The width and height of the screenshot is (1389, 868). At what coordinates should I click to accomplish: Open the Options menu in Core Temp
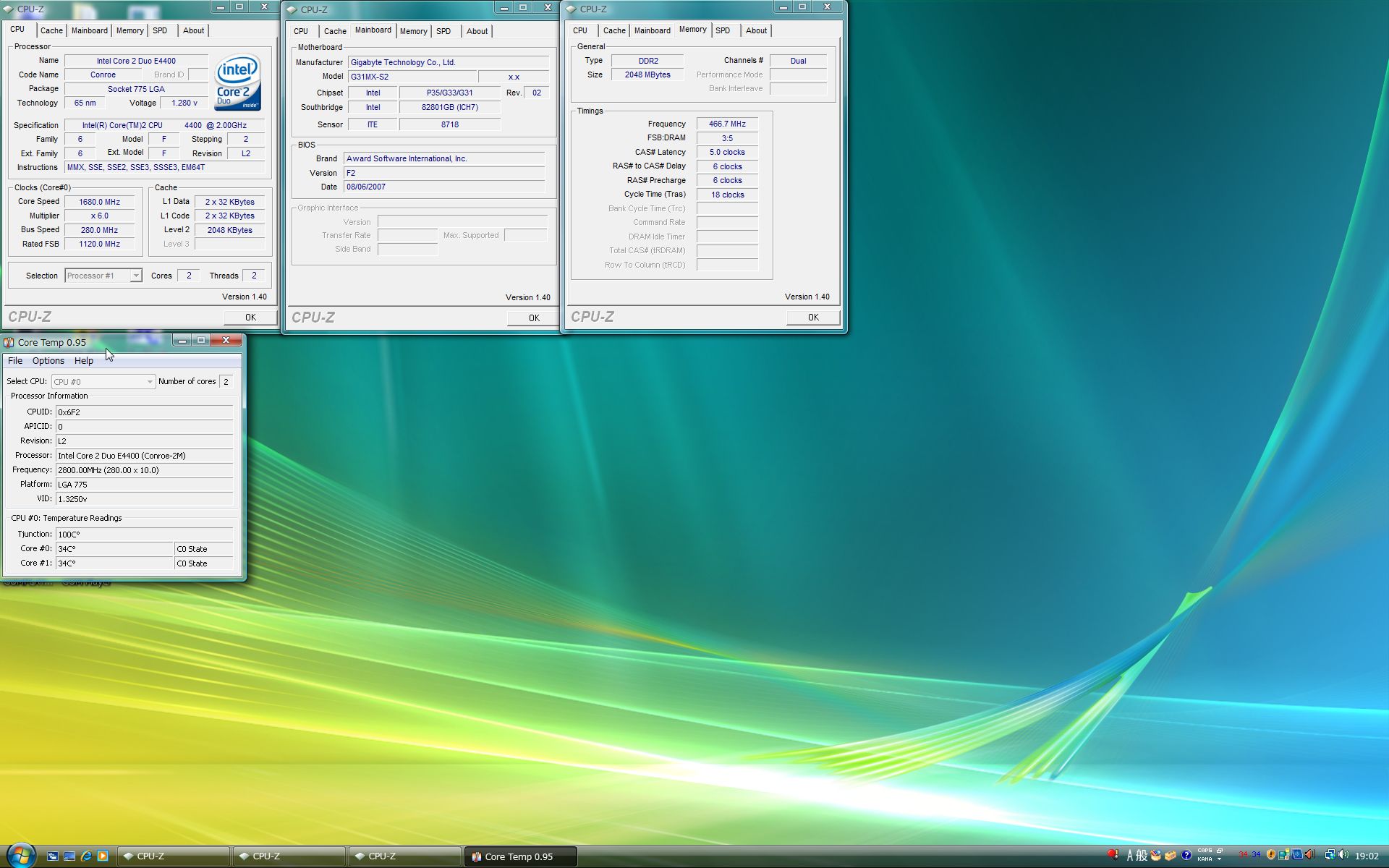[48, 361]
